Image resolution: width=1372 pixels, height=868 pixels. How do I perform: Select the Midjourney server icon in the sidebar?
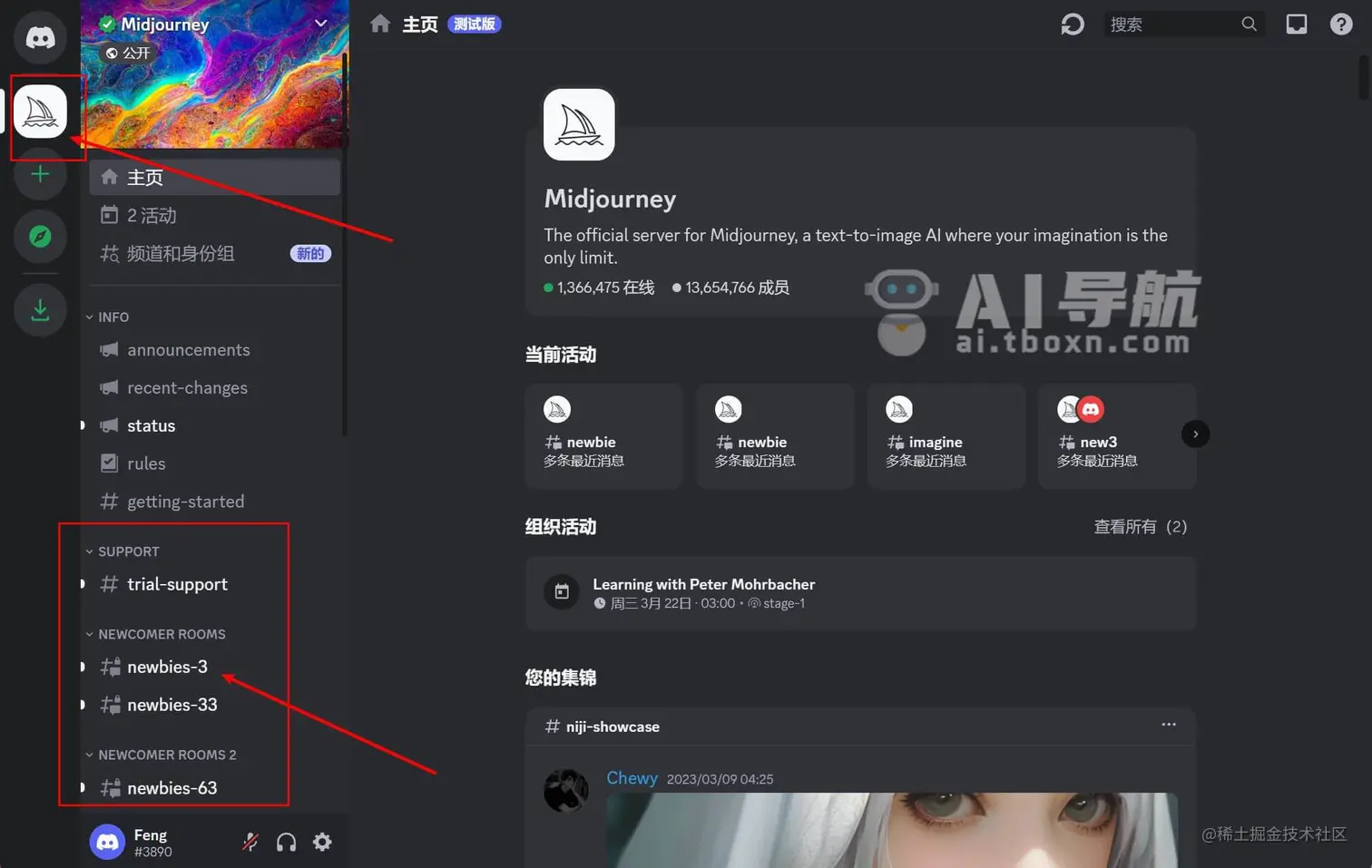click(40, 111)
